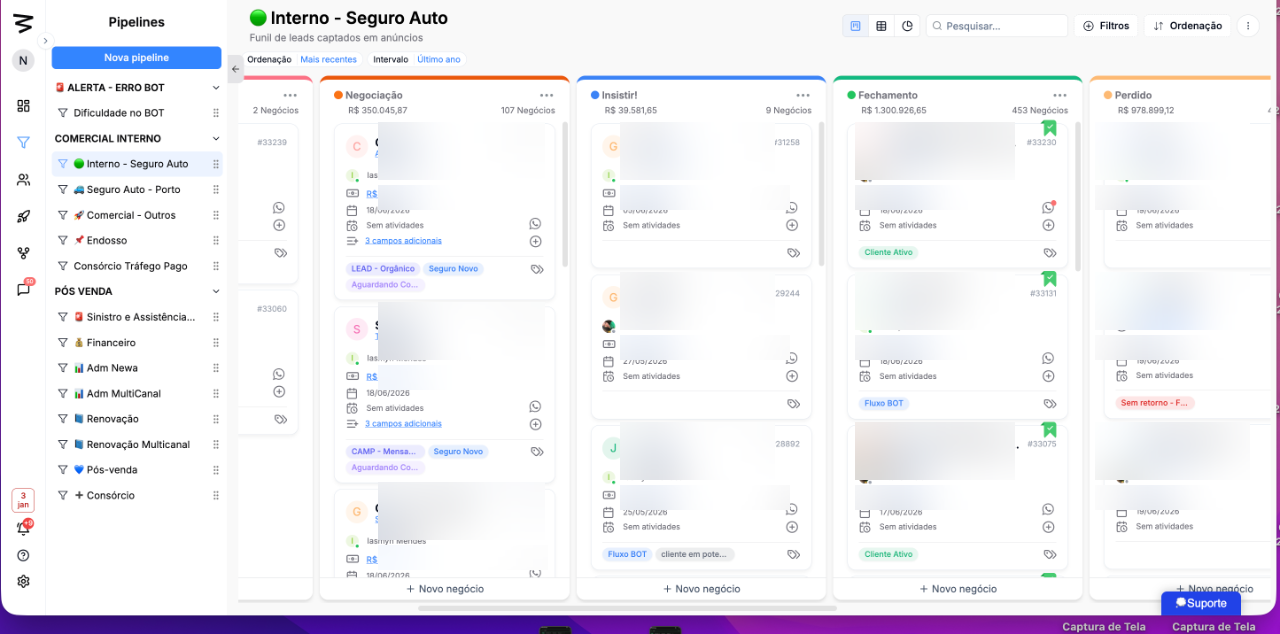This screenshot has height=634, width=1280.
Task: Grab the drag handle for Endosso pipeline
Action: pyautogui.click(x=215, y=240)
